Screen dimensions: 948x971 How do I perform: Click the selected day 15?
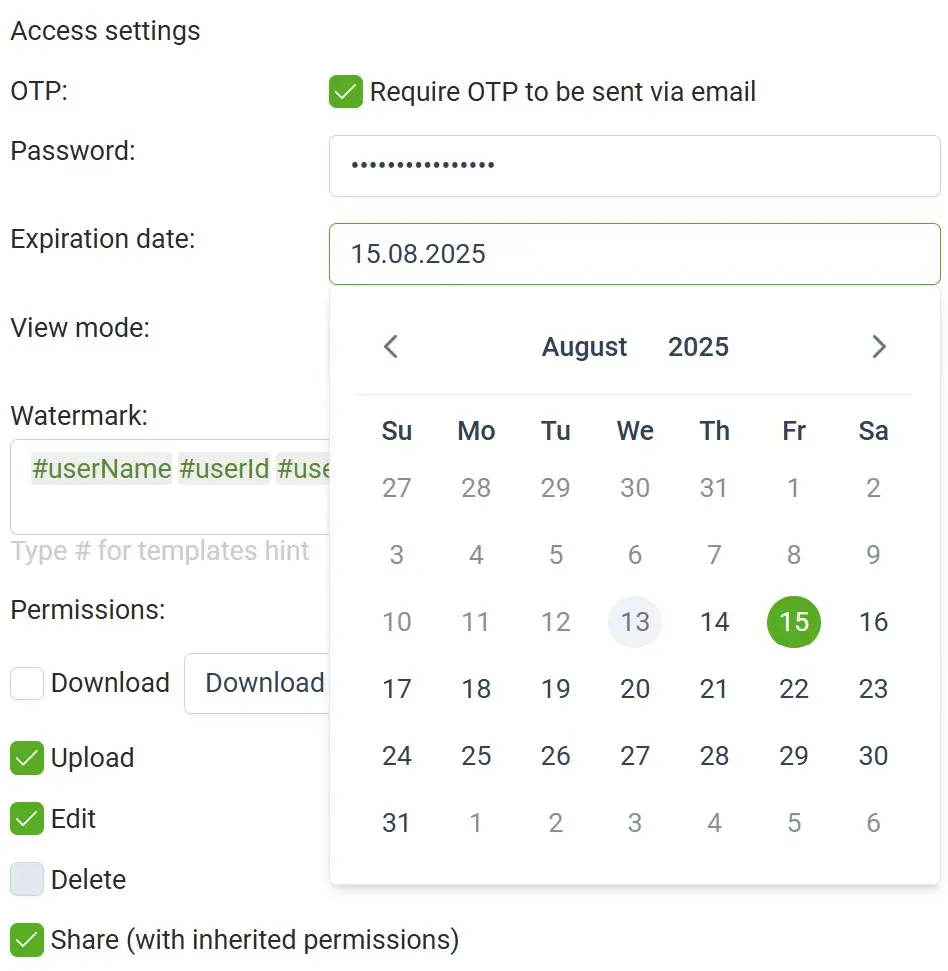794,622
